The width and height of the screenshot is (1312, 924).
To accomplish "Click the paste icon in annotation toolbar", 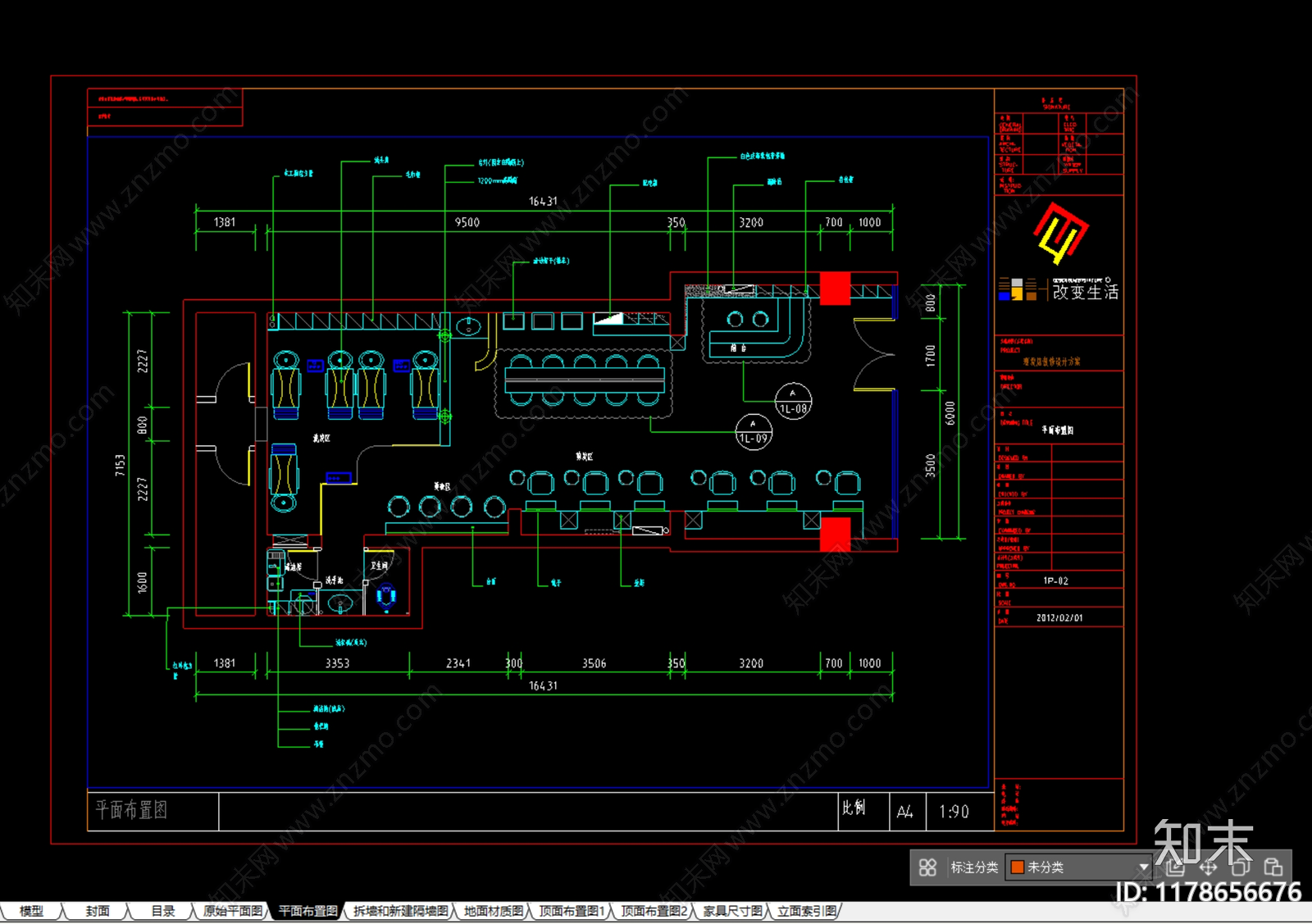I will click(x=1273, y=867).
